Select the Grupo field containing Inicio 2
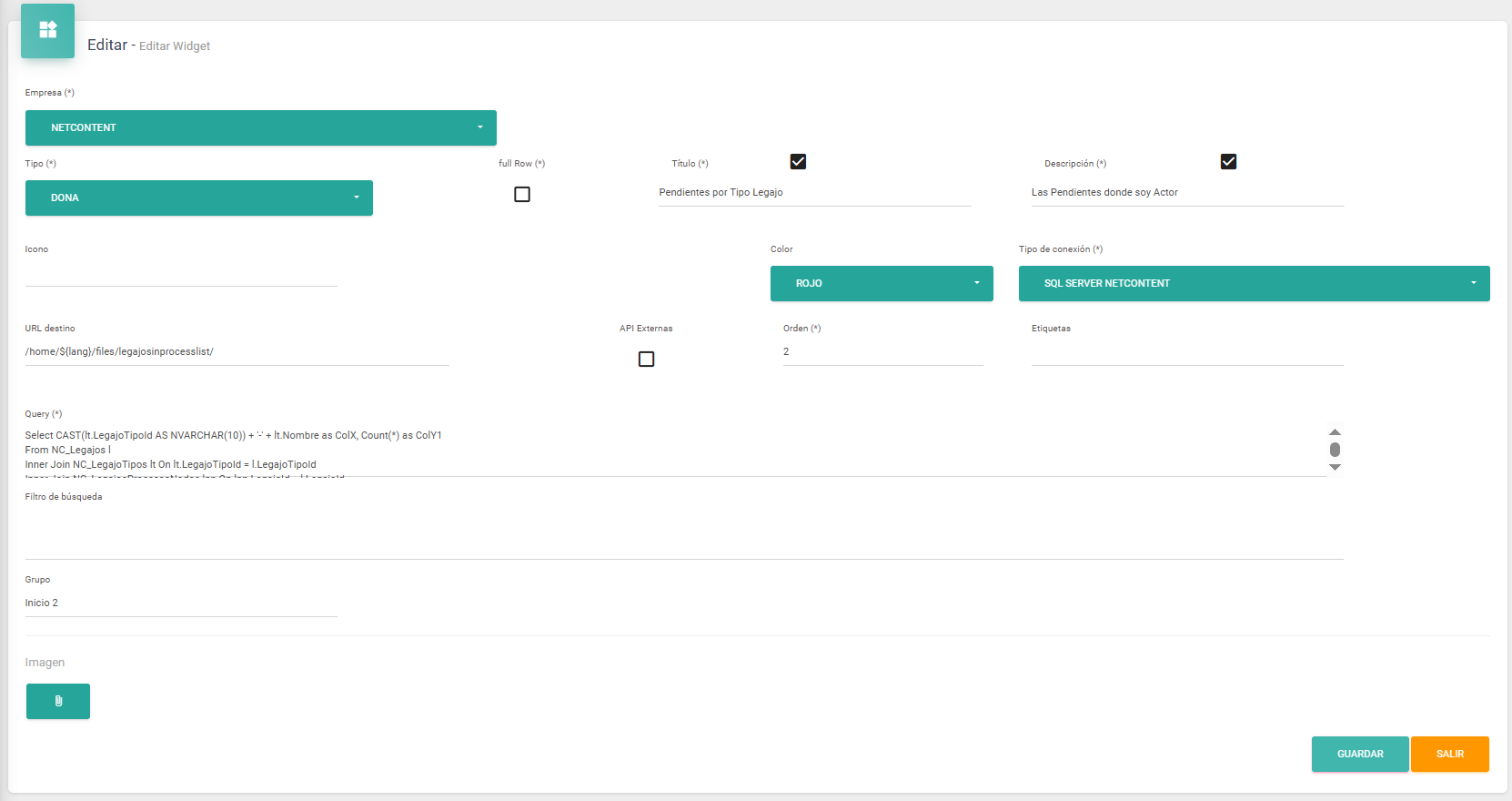This screenshot has width=1512, height=801. point(180,603)
